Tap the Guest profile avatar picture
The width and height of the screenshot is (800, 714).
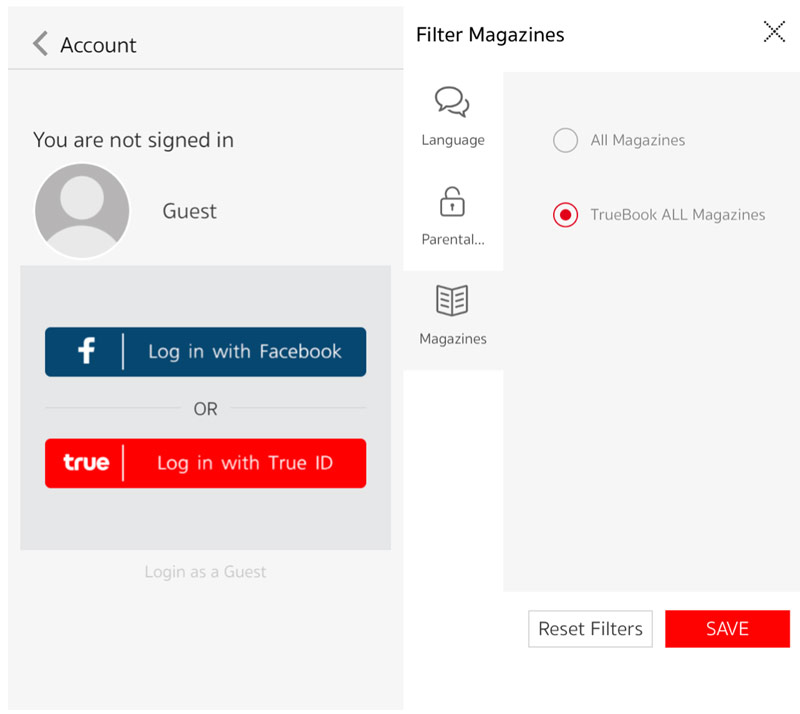(82, 211)
